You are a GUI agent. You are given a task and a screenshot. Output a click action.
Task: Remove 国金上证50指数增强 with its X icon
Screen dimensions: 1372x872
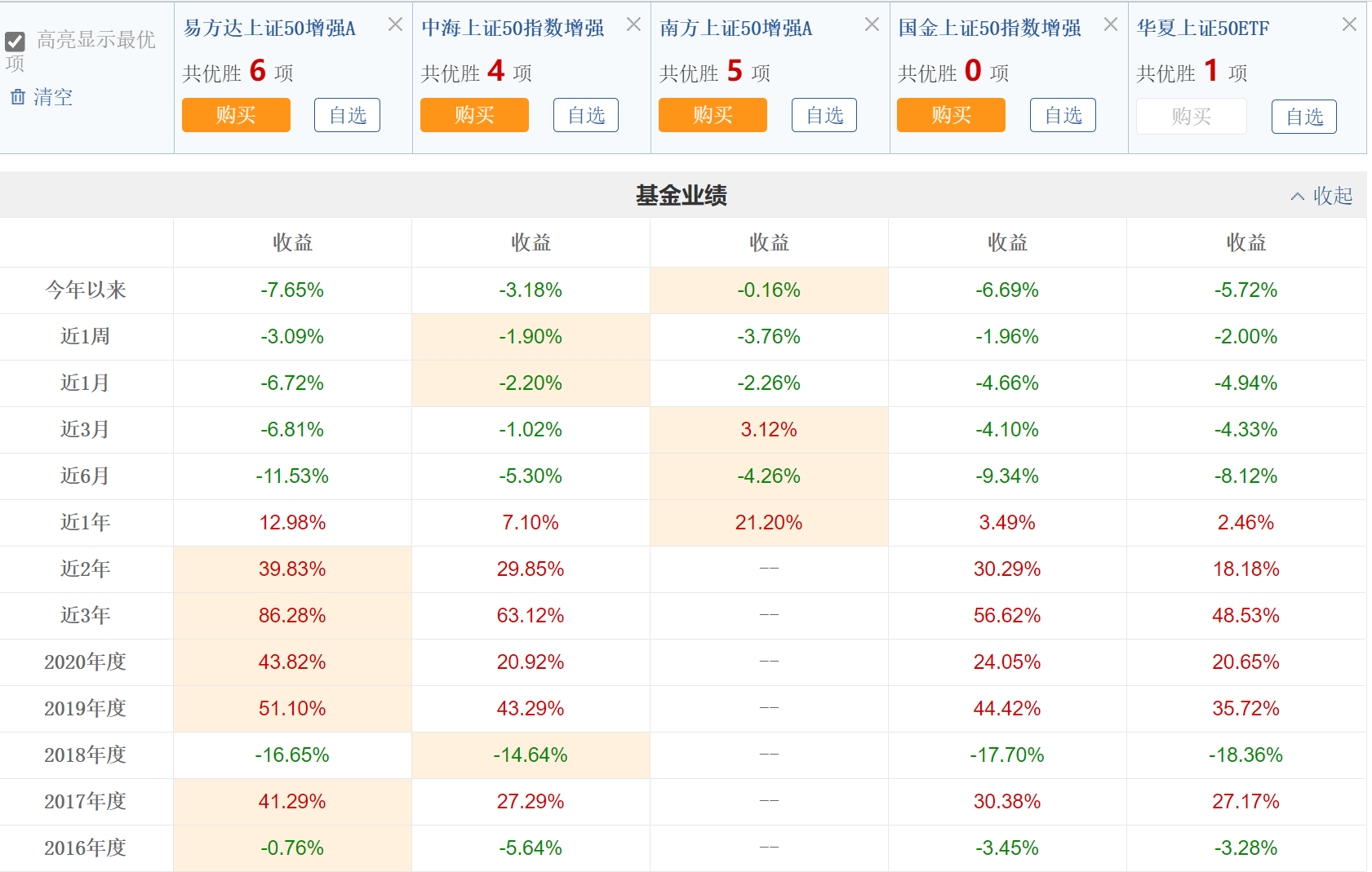(x=1110, y=24)
